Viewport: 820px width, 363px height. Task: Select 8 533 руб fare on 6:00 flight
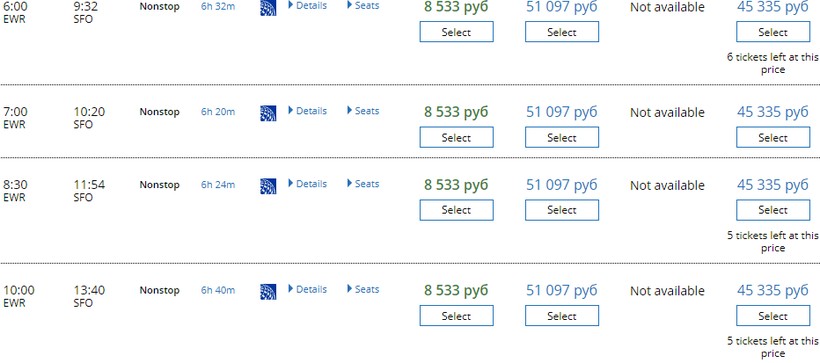(x=456, y=32)
